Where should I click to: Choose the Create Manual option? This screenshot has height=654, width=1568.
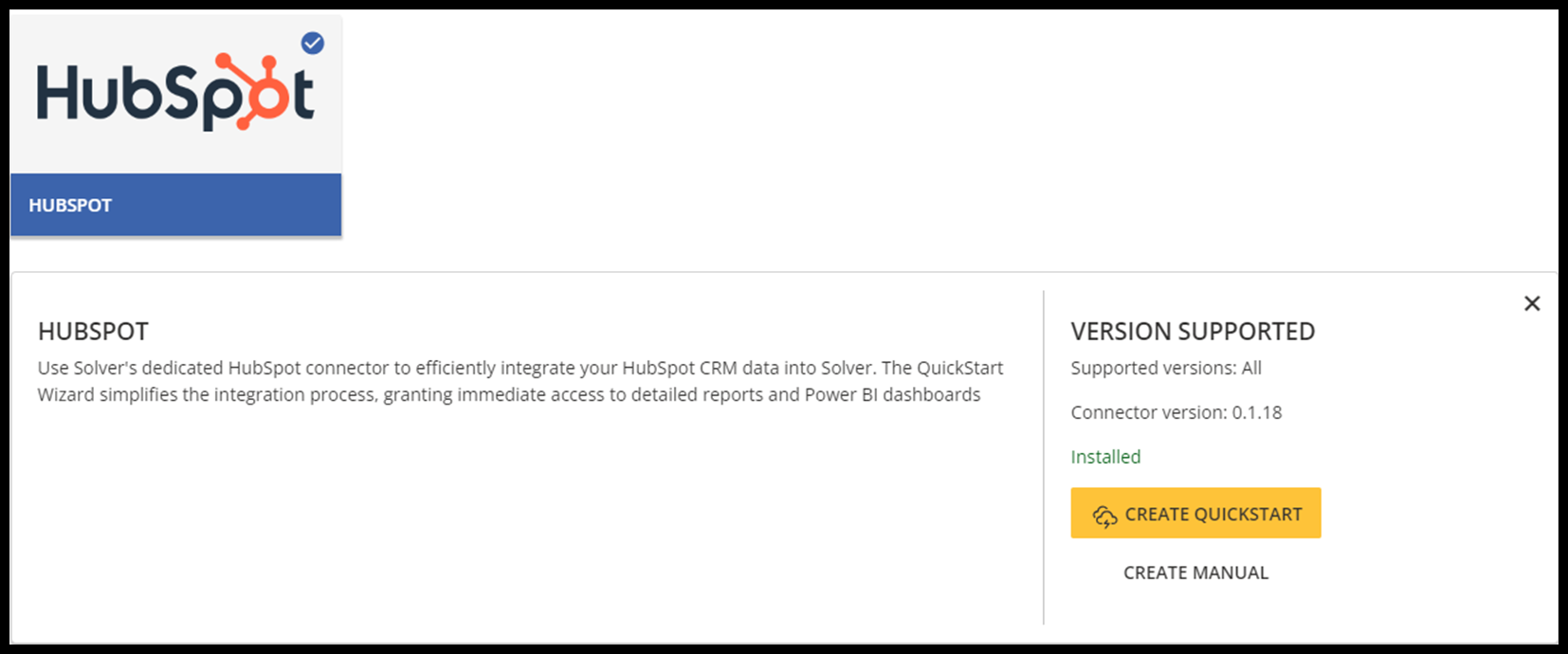point(1195,572)
